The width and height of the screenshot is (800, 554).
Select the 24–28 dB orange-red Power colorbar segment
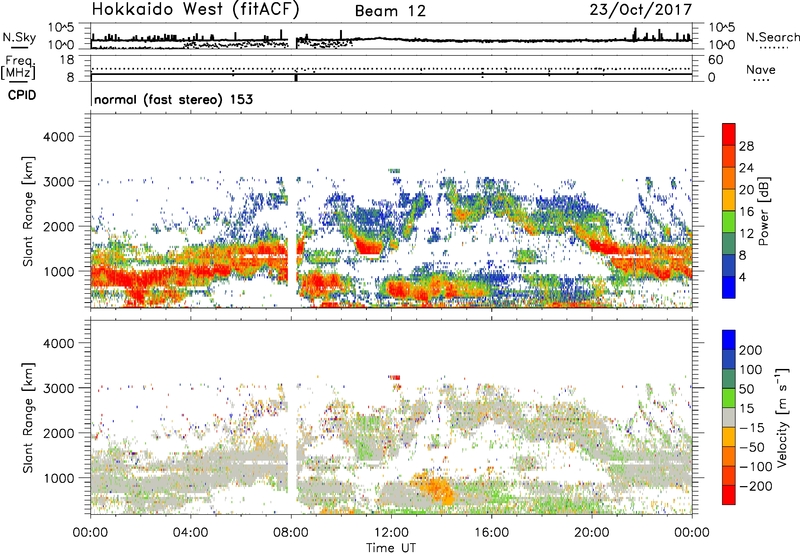pyautogui.click(x=729, y=157)
